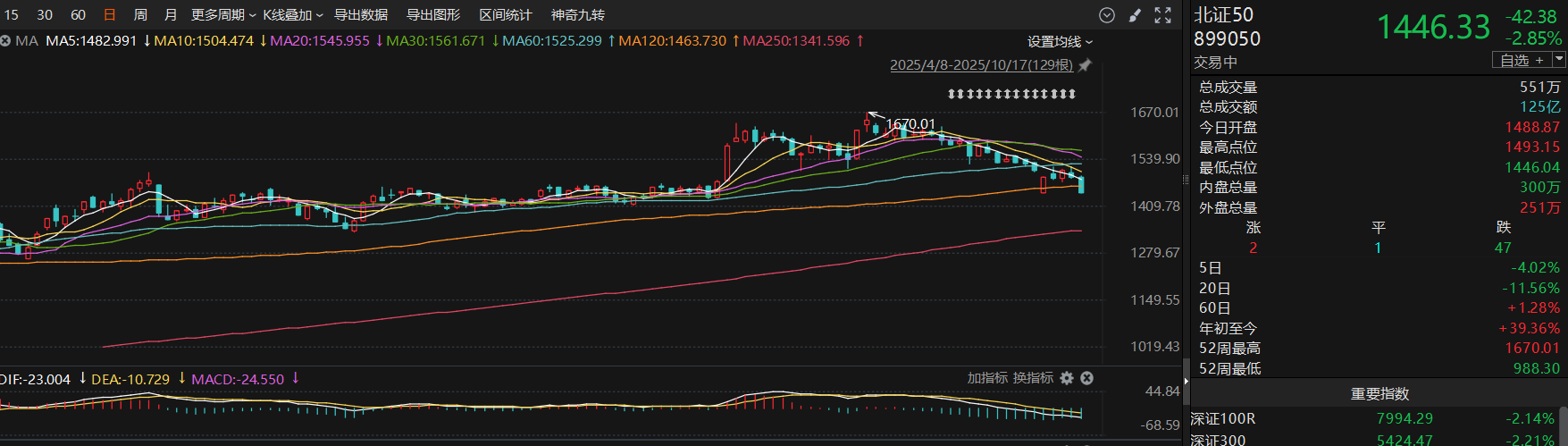
Task: Click the 1539.90 price axis label
Action: coord(1155,159)
